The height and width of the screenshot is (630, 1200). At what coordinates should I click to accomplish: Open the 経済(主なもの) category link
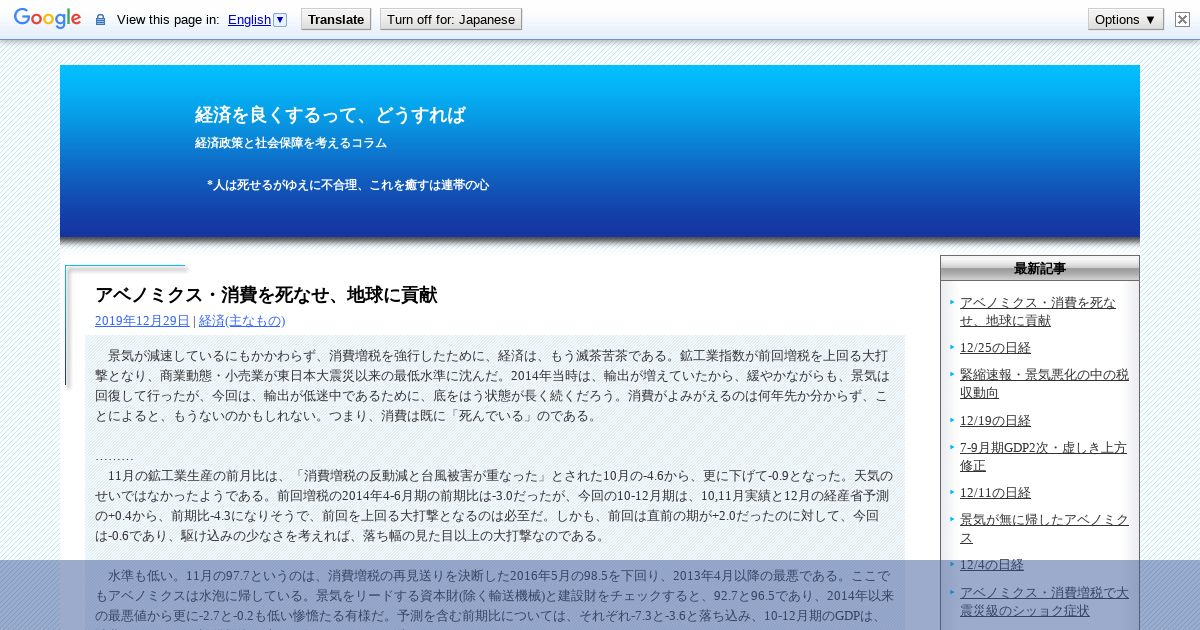tap(242, 321)
